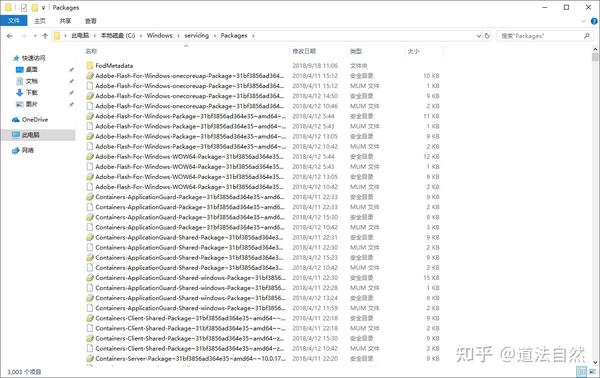The width and height of the screenshot is (600, 378).
Task: Sort by the 名称 column header
Action: (91, 51)
